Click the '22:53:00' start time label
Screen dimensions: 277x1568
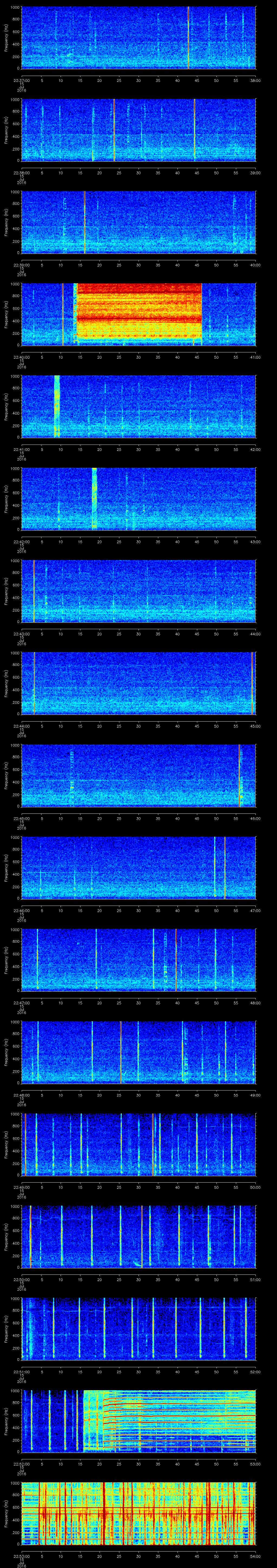pyautogui.click(x=21, y=1556)
